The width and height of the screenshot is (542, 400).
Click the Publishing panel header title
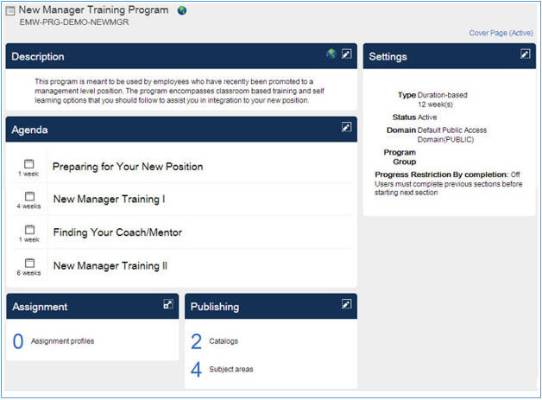coord(215,307)
